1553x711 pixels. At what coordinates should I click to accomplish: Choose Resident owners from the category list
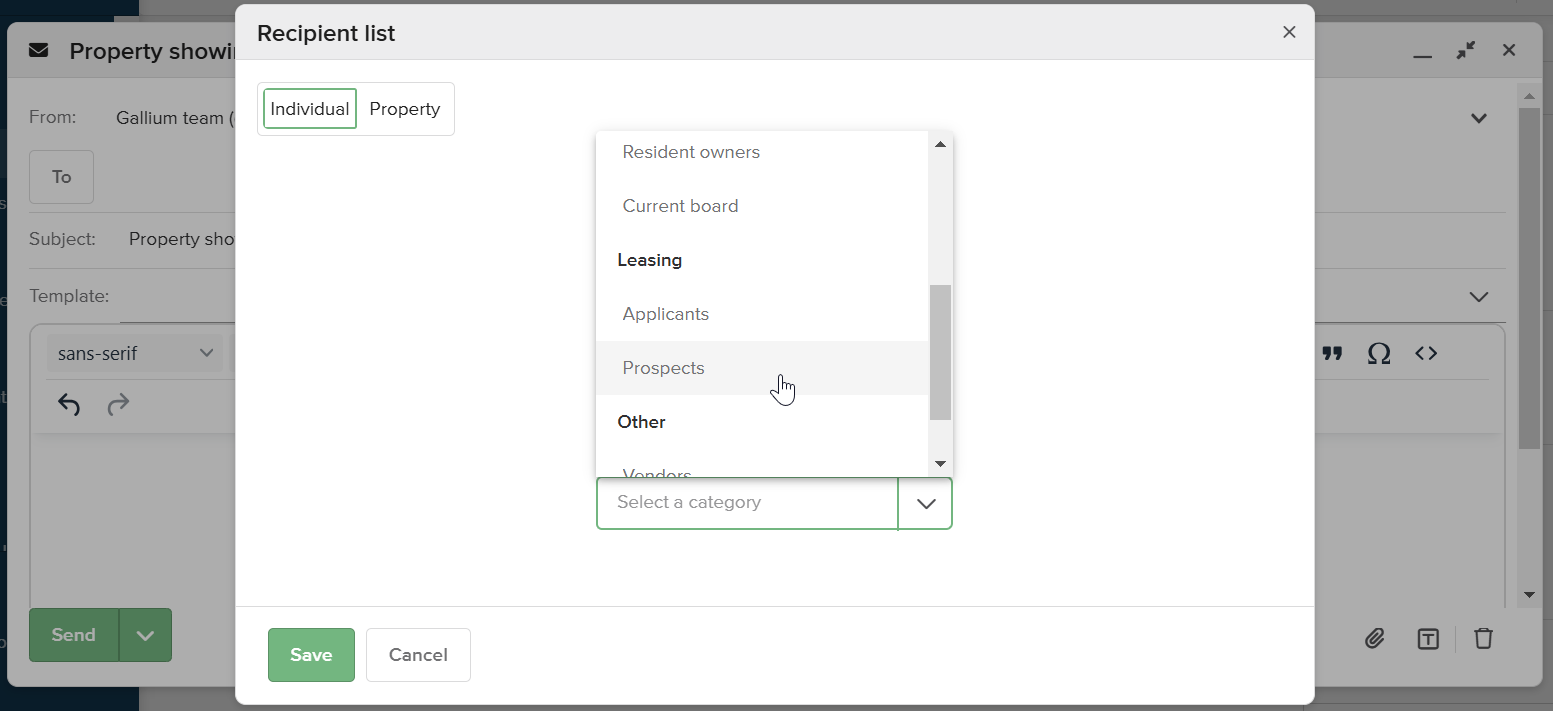click(762, 152)
